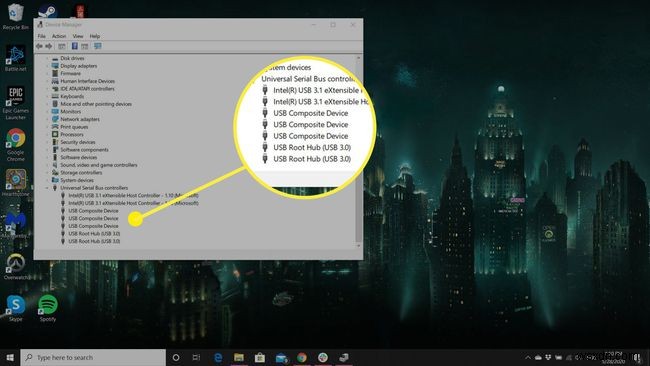Expand the Disk drives category

tap(47, 58)
